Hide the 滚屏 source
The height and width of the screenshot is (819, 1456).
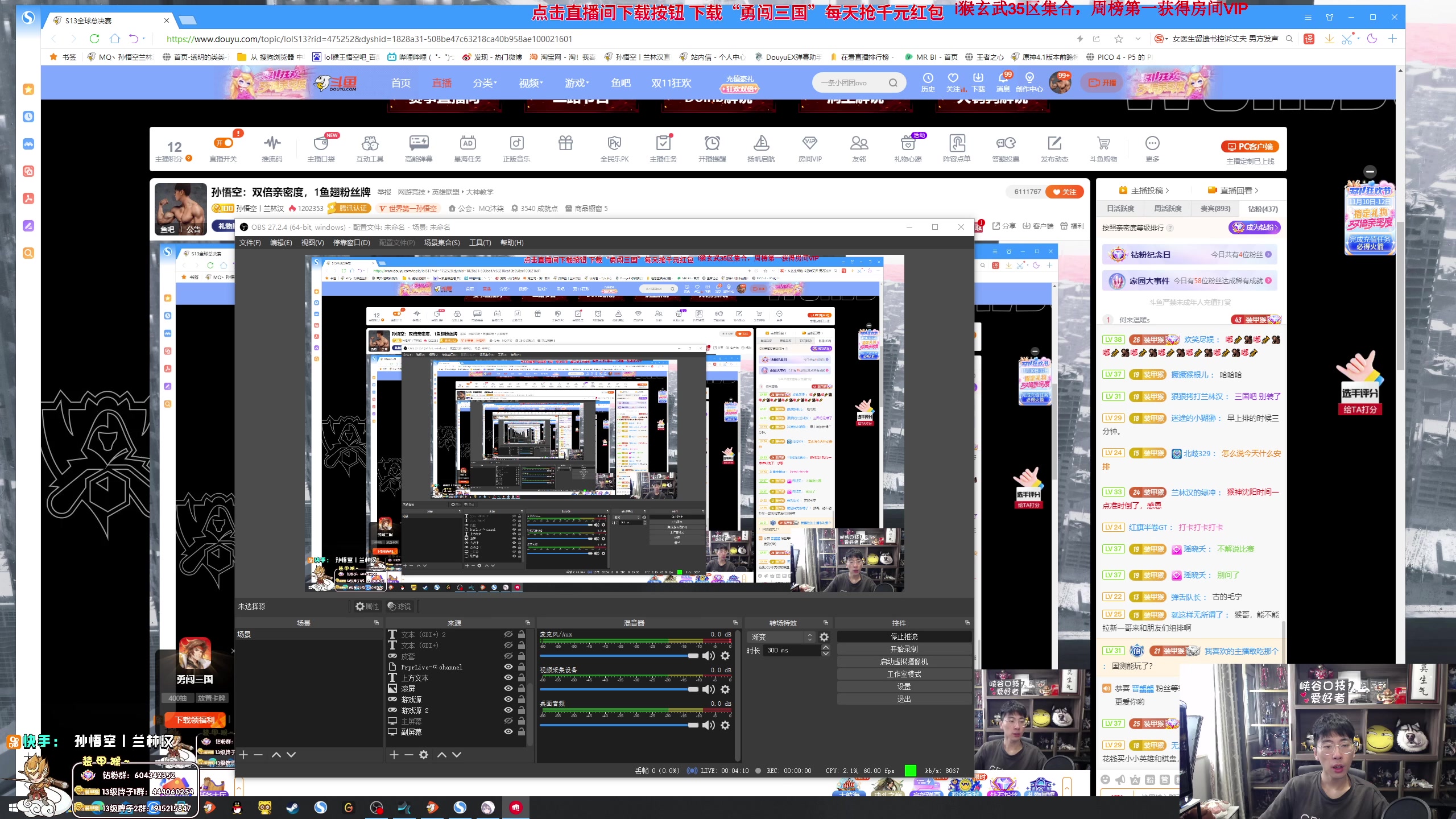[508, 688]
